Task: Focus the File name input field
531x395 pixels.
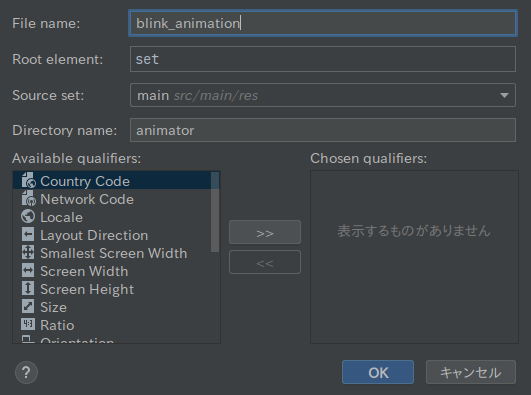Action: click(323, 23)
